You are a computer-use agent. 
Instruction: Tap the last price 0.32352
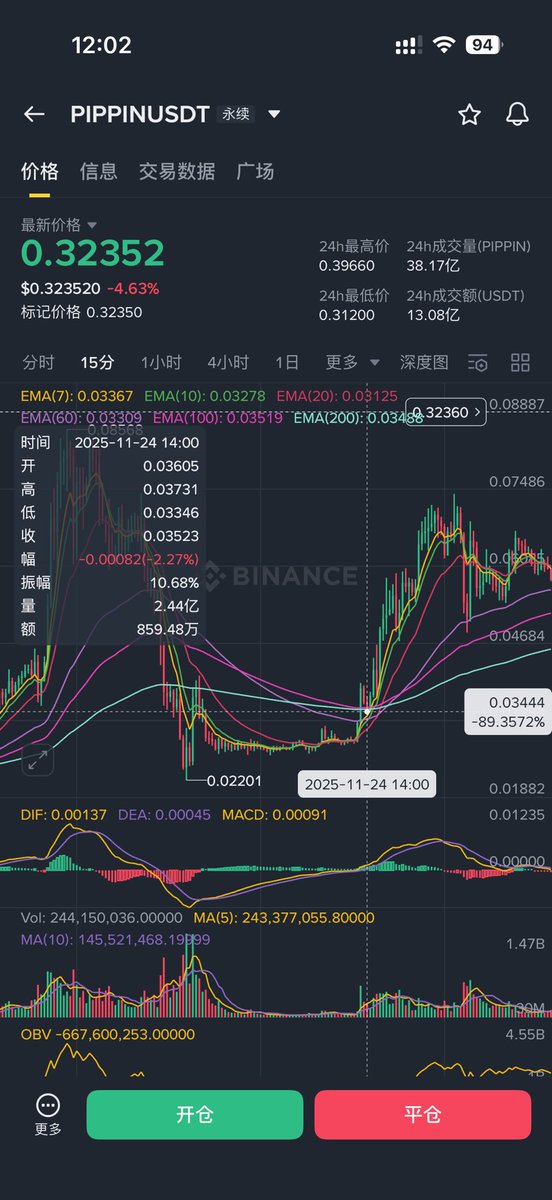93,254
